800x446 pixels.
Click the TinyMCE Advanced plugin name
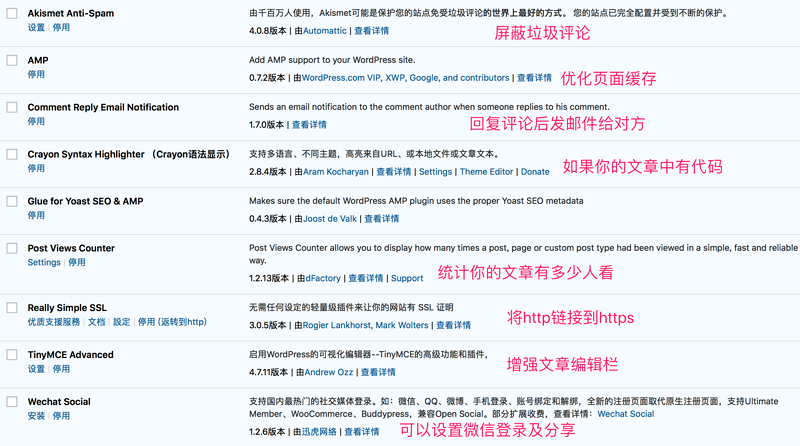coord(70,355)
